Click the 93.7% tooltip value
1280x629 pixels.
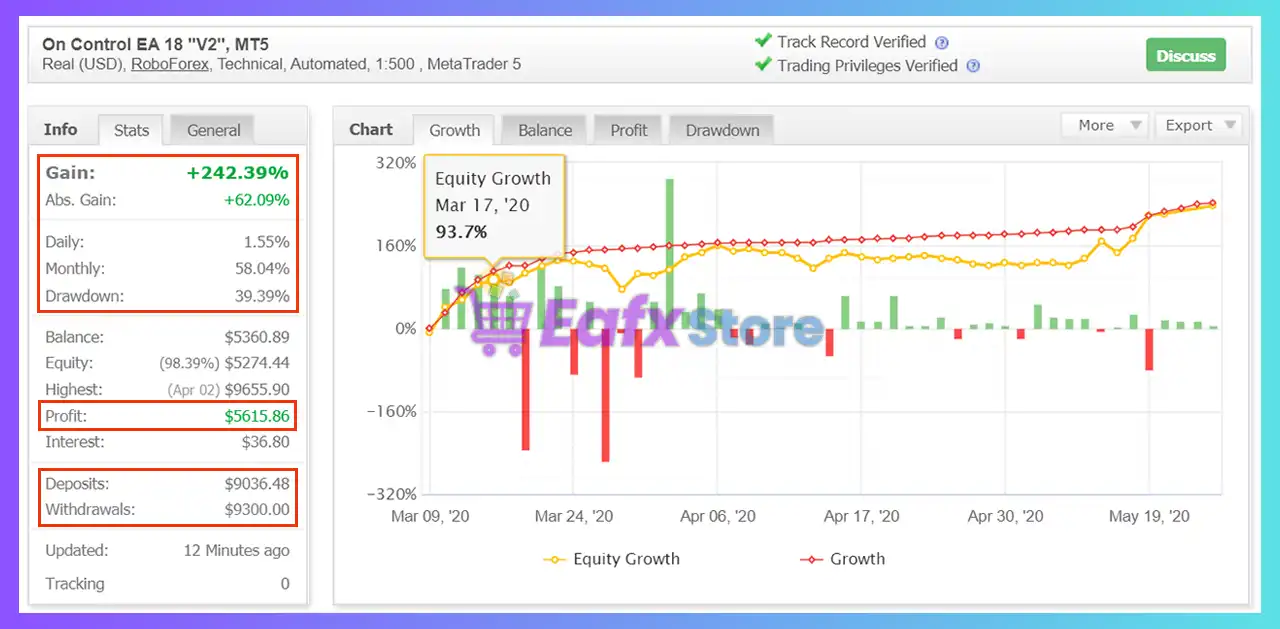click(461, 232)
